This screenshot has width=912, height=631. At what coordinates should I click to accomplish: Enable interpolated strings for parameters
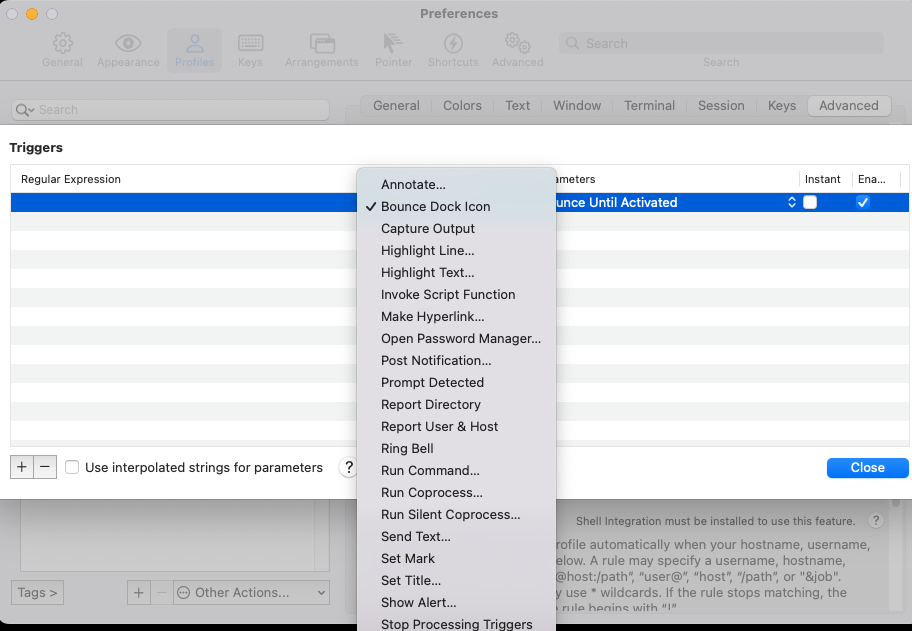tap(72, 467)
